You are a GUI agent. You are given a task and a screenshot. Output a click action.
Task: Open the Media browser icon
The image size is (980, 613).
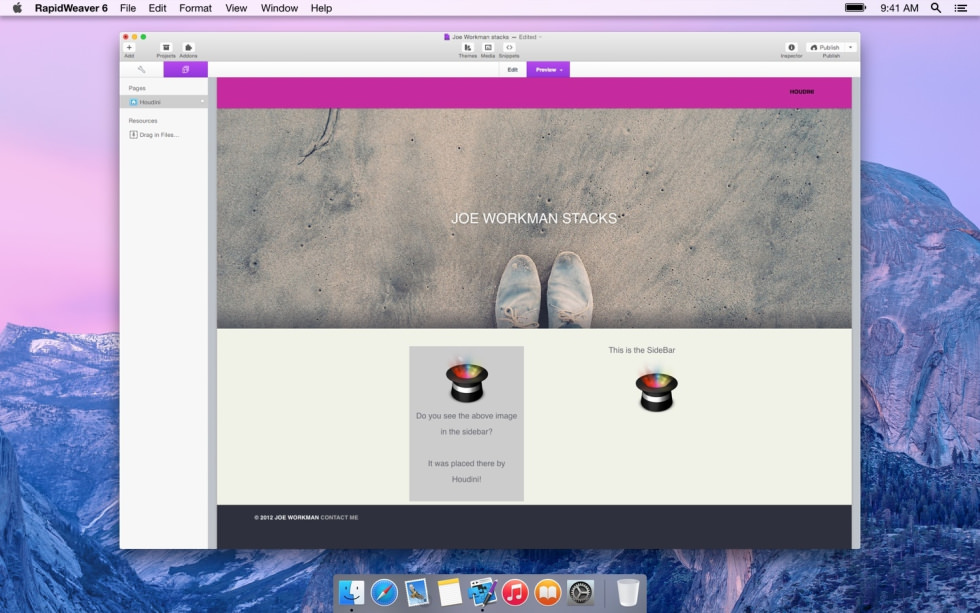click(488, 47)
